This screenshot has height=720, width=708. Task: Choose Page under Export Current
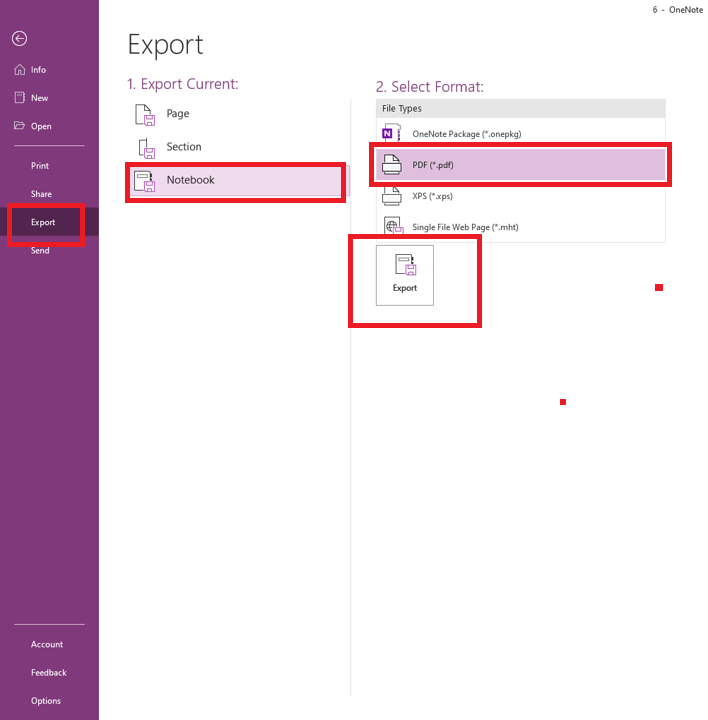click(x=238, y=114)
